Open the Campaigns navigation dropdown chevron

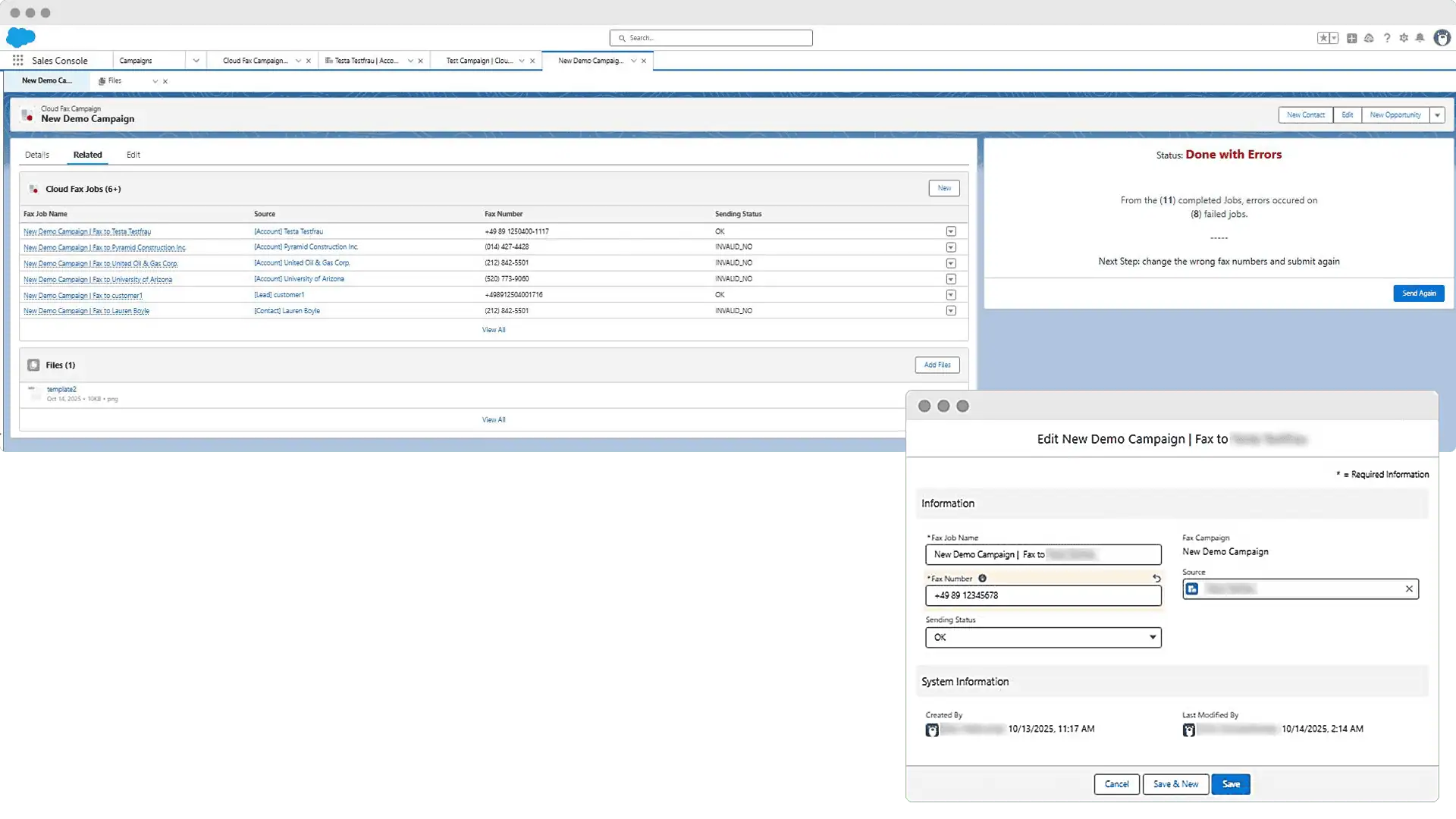click(x=196, y=61)
